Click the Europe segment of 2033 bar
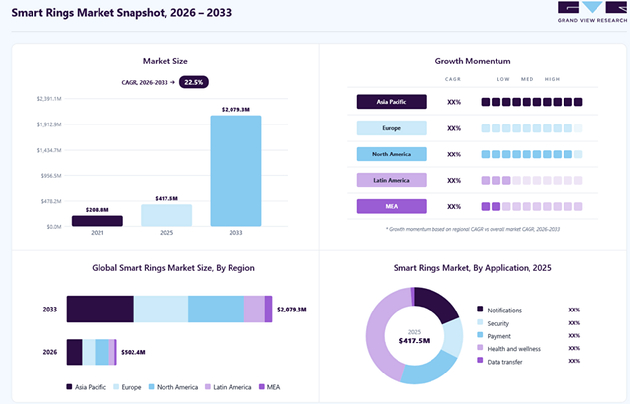630x404 pixels. pyautogui.click(x=161, y=309)
